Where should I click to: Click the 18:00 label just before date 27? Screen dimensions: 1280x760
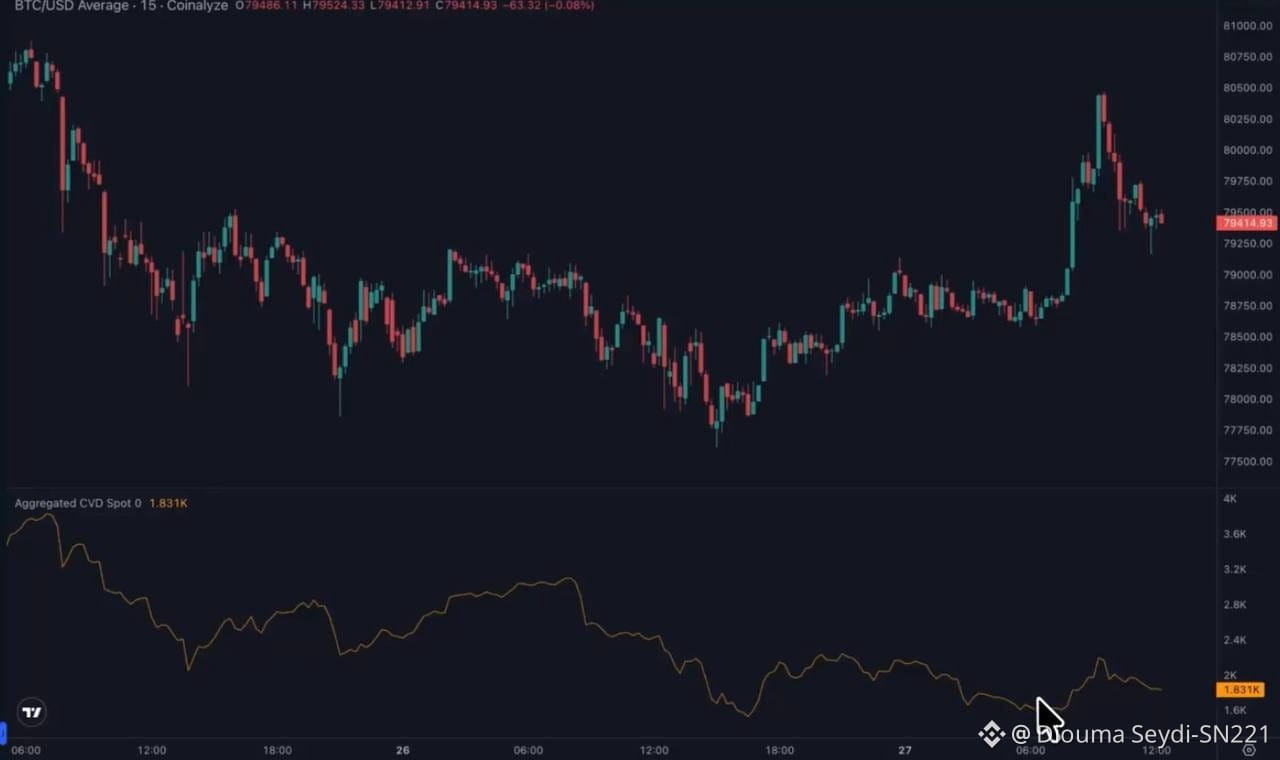(780, 750)
